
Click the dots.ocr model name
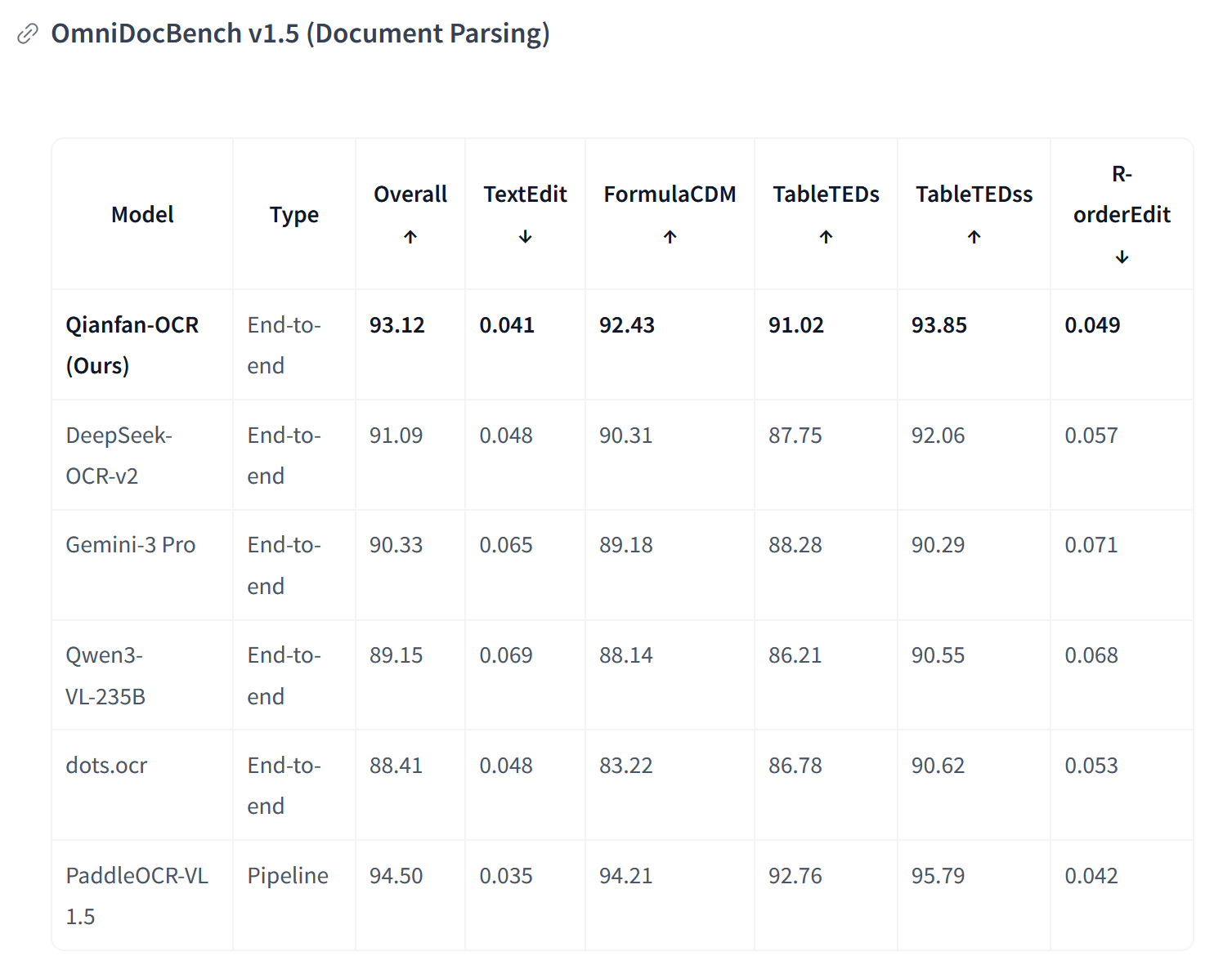pyautogui.click(x=106, y=766)
